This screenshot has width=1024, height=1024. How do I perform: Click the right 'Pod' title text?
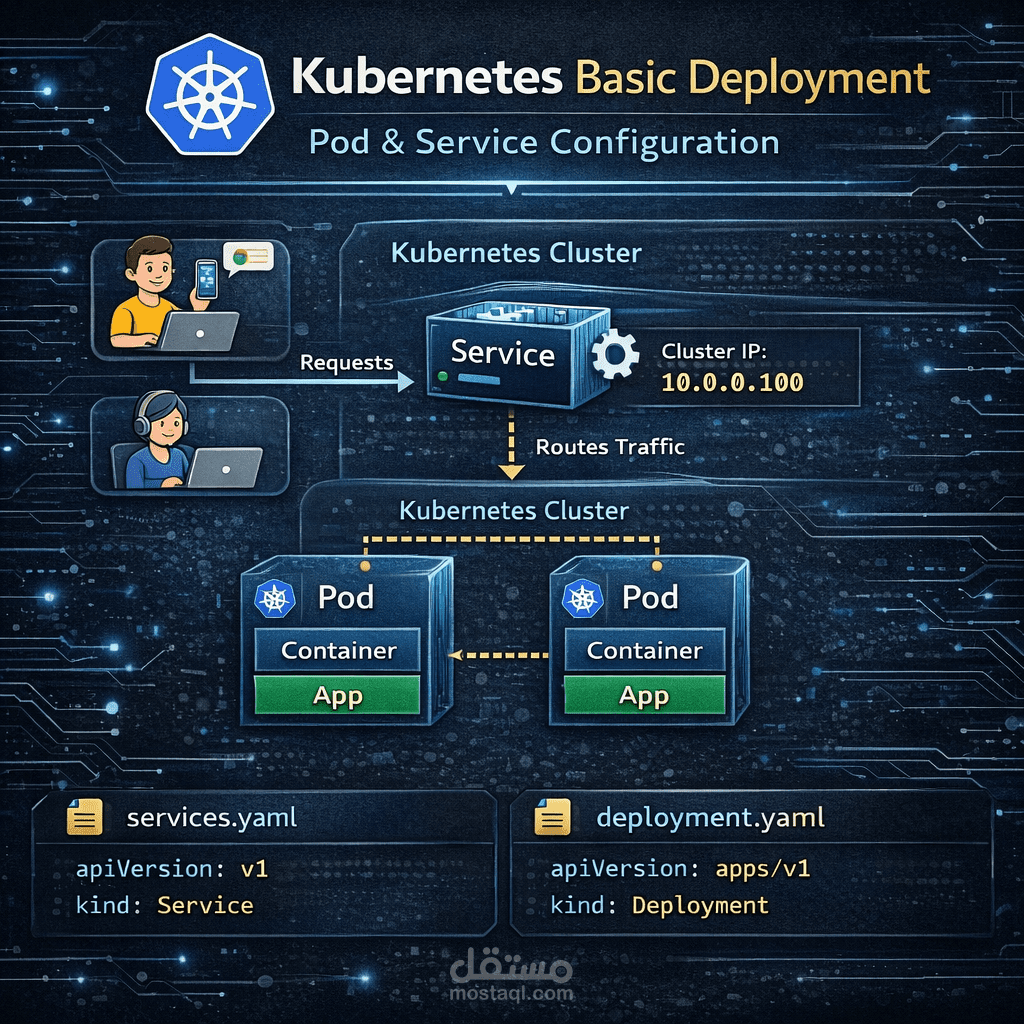(650, 598)
